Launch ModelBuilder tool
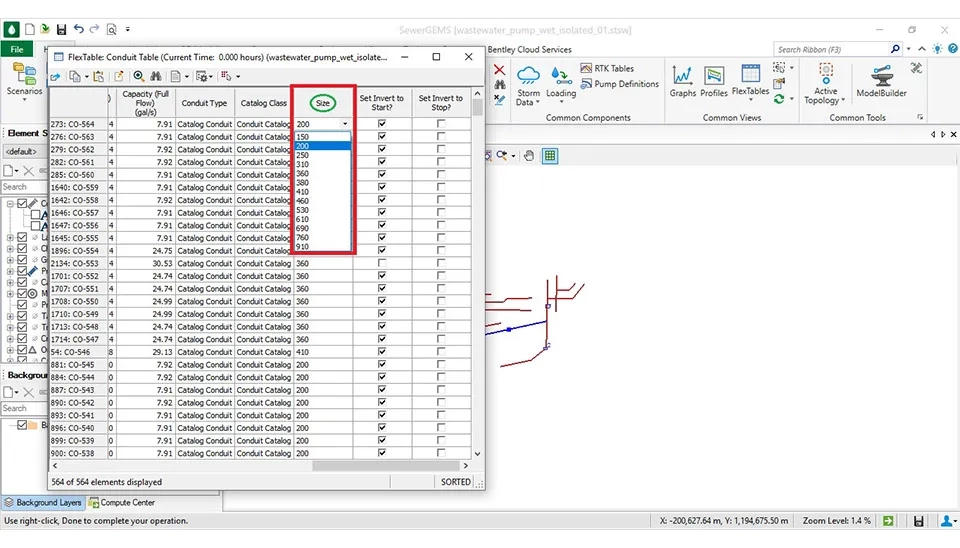The width and height of the screenshot is (960, 548). click(880, 82)
